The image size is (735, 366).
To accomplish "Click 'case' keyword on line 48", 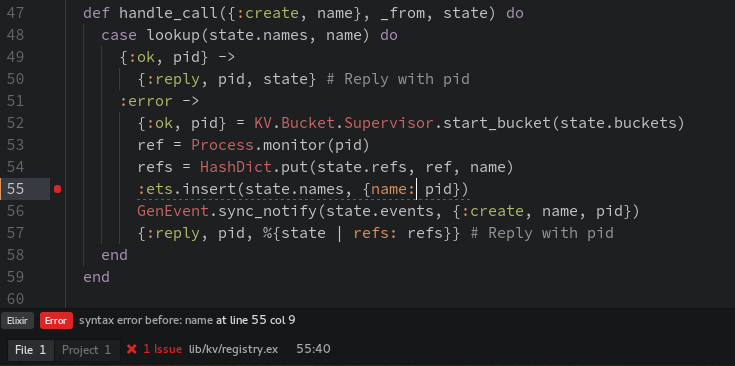I will point(119,35).
